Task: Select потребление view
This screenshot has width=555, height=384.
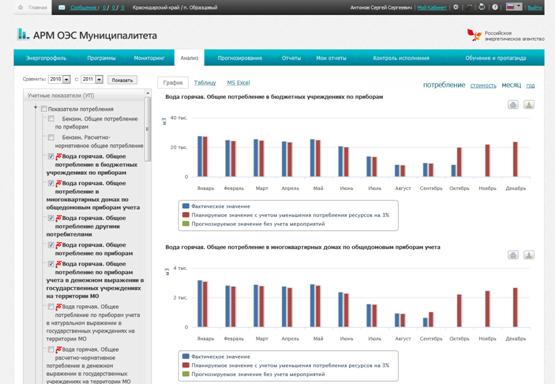Action: point(444,85)
